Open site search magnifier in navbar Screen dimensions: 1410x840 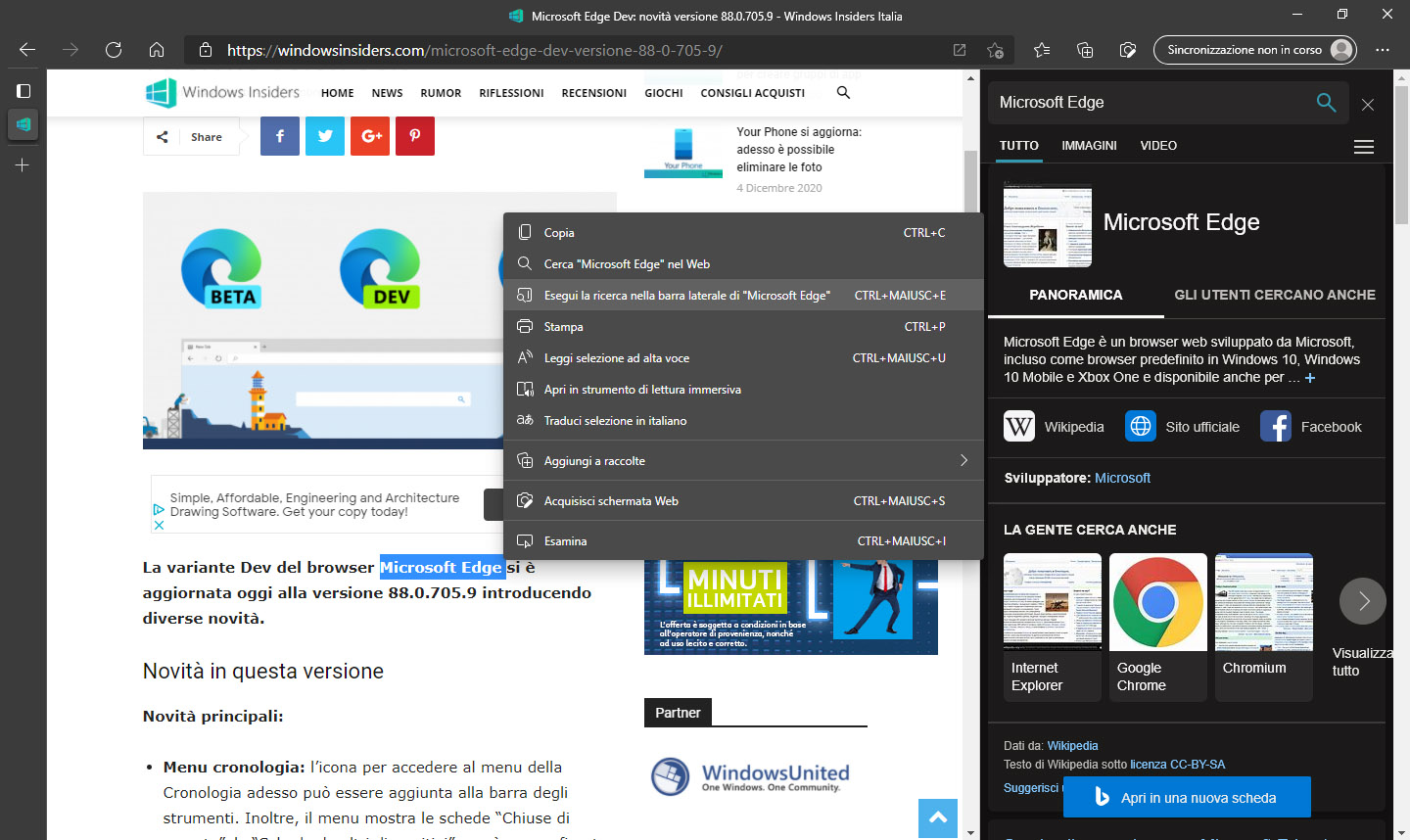pos(843,93)
